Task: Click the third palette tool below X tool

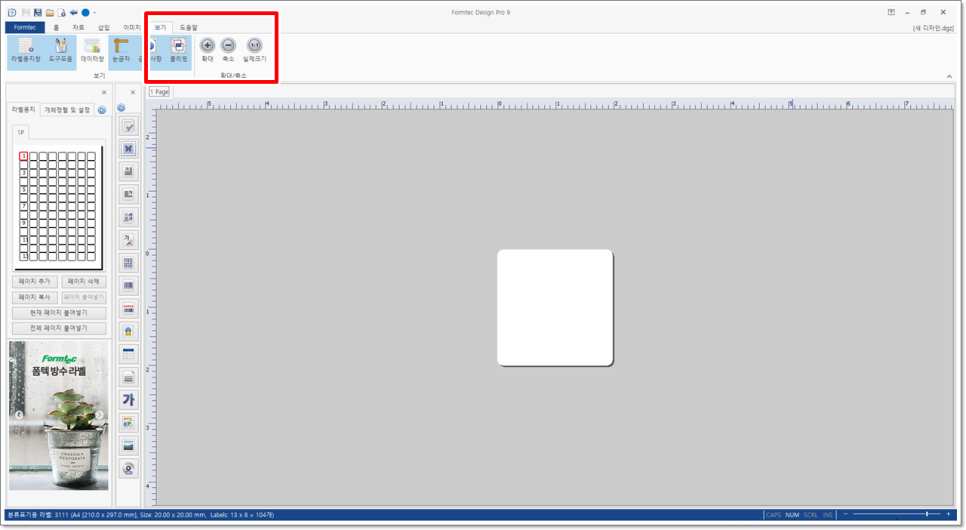Action: [128, 171]
